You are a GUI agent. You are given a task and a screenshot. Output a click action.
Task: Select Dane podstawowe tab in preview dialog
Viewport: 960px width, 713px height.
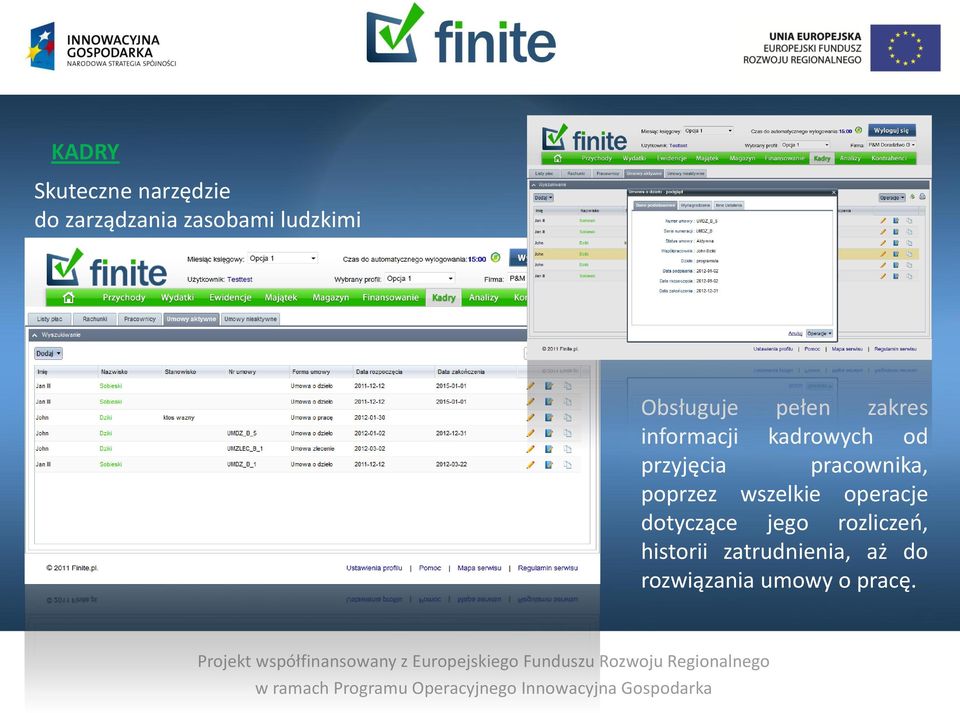[x=655, y=205]
